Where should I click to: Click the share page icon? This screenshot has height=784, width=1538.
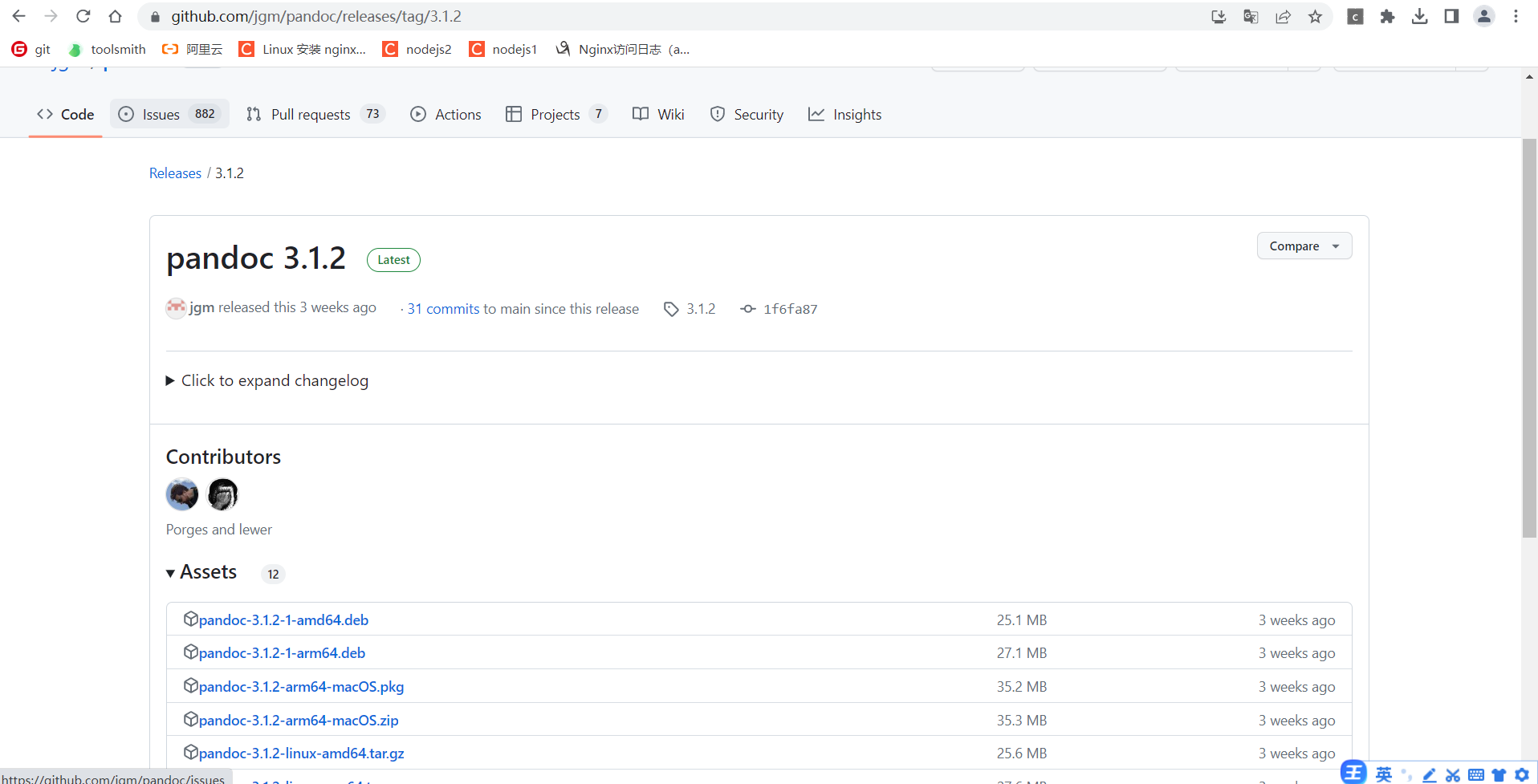tap(1283, 16)
